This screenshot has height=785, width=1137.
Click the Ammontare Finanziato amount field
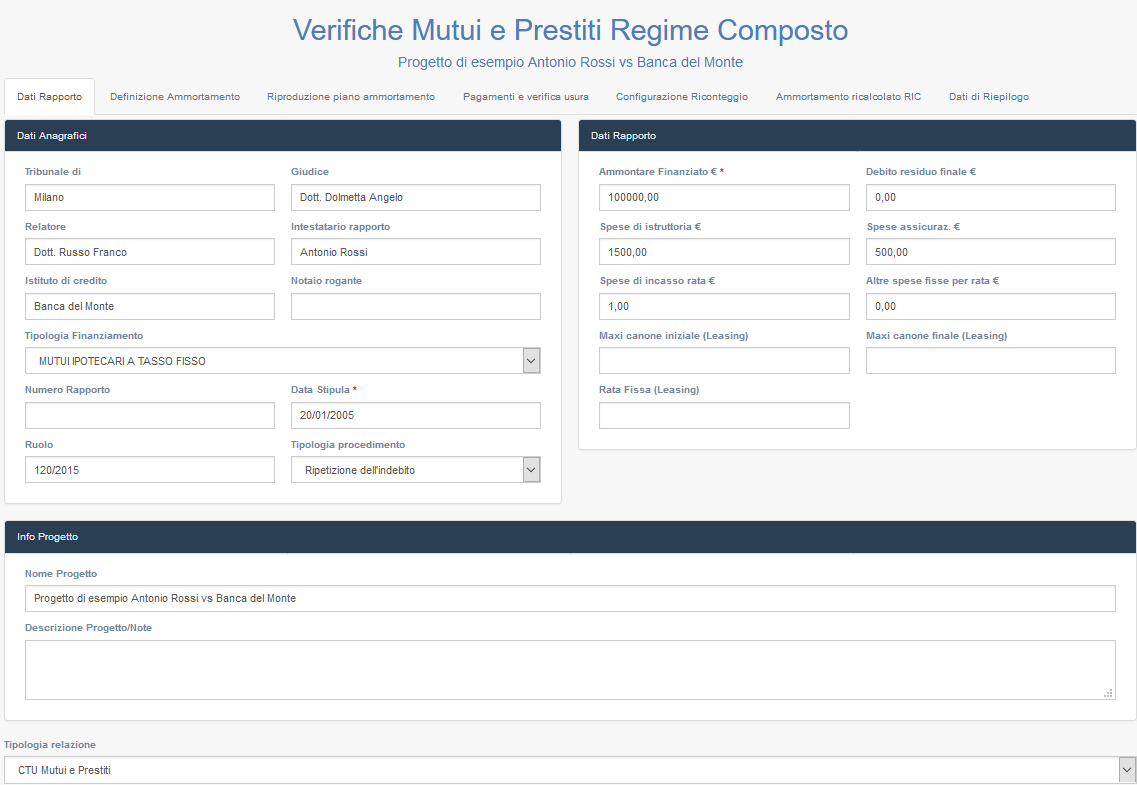[x=724, y=197]
